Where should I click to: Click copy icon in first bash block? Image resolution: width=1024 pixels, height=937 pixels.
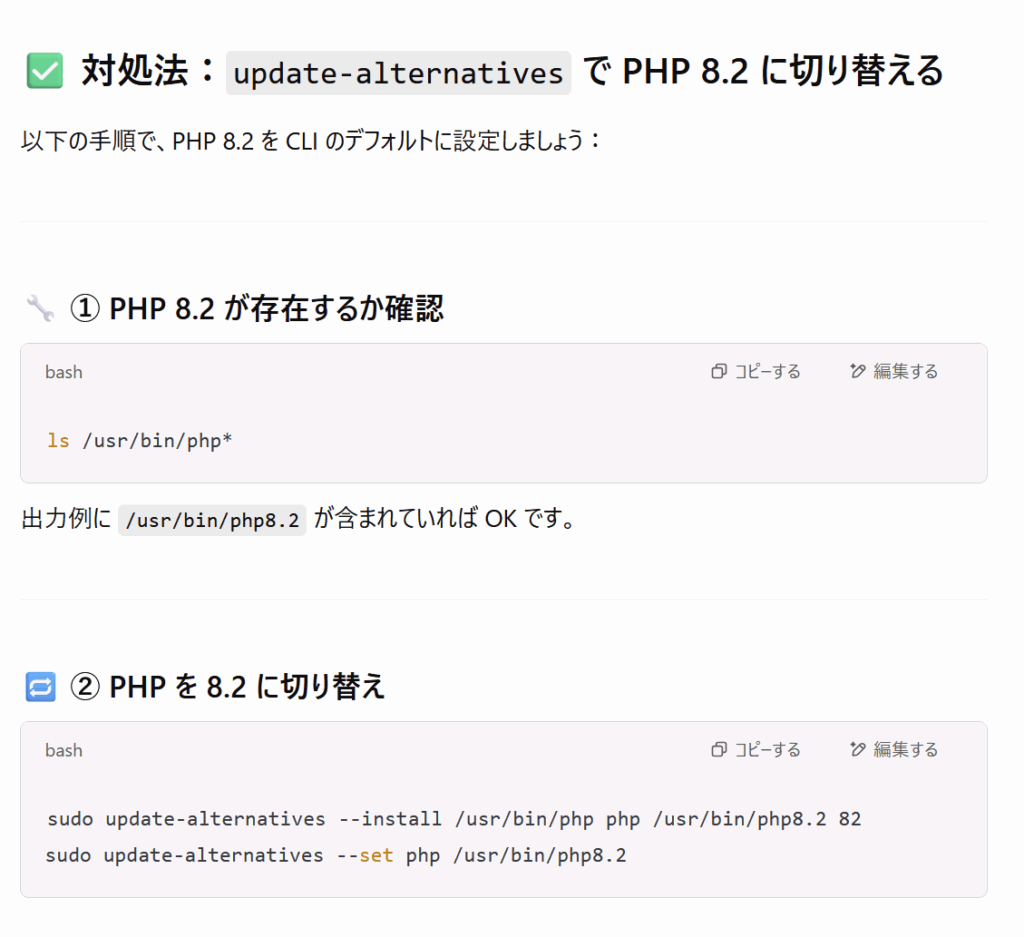click(x=718, y=372)
